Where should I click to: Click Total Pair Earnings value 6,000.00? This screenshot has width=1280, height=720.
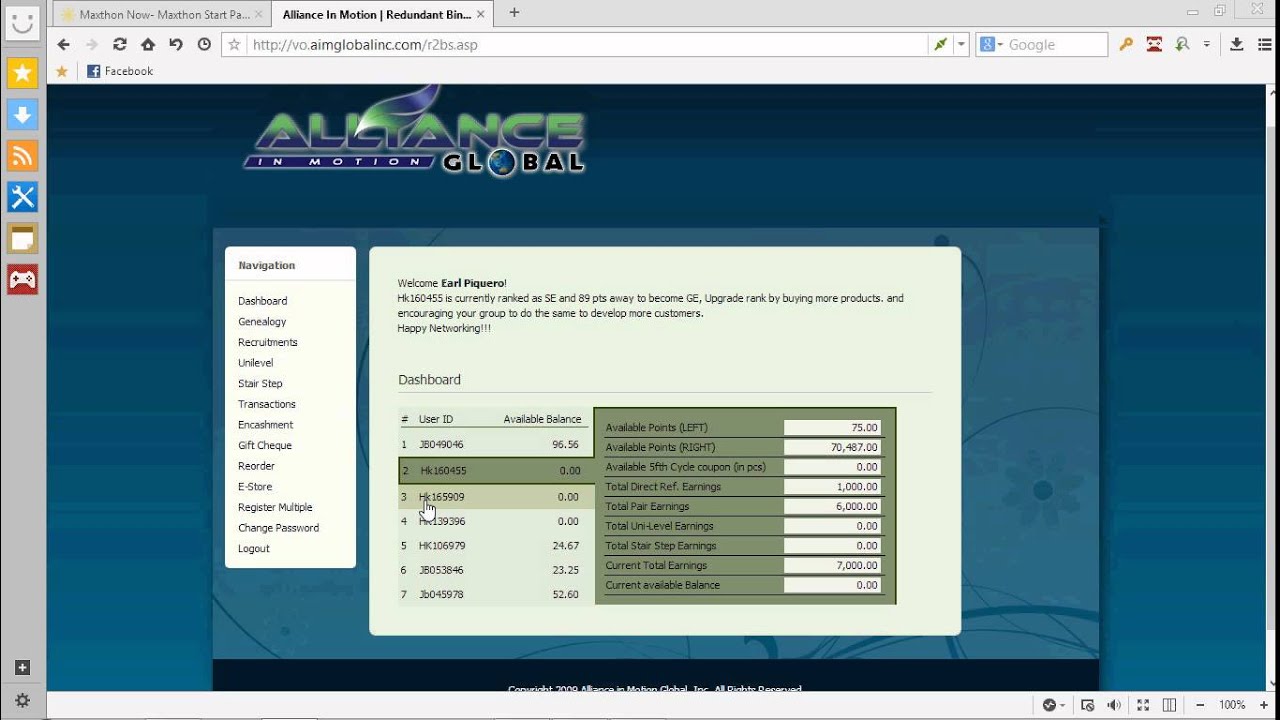(832, 506)
